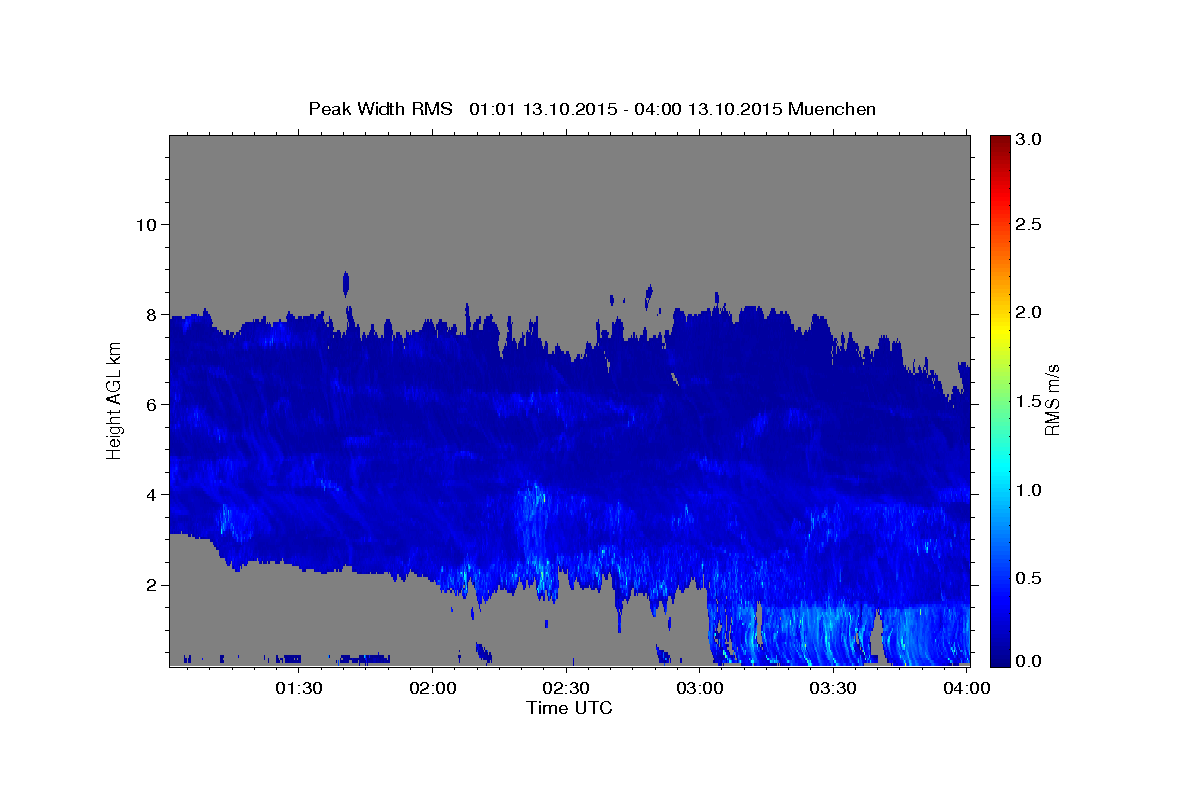Click the plot title "Peak Width RMS"

point(380,109)
